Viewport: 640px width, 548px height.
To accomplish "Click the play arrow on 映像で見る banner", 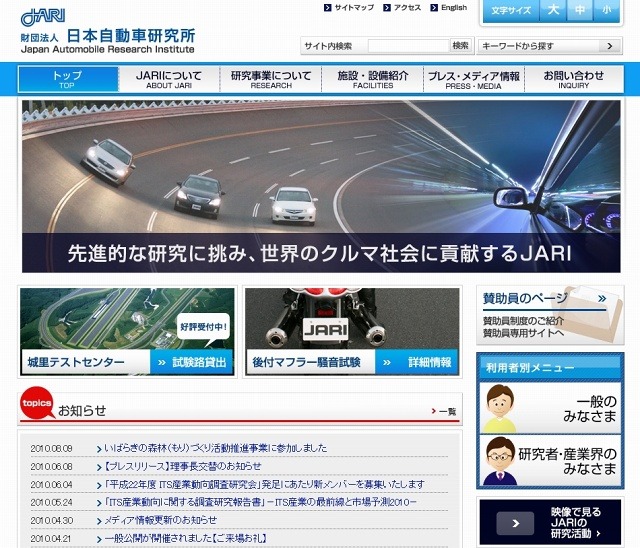I will (515, 523).
